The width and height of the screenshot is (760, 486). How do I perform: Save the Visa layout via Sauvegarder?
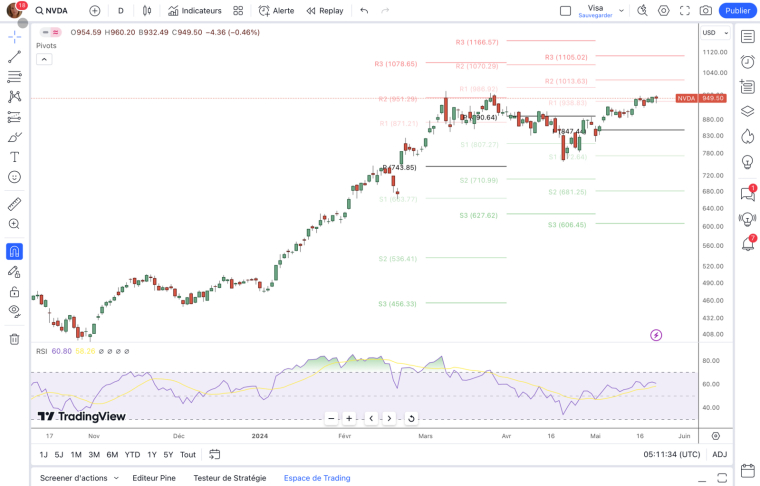click(595, 16)
